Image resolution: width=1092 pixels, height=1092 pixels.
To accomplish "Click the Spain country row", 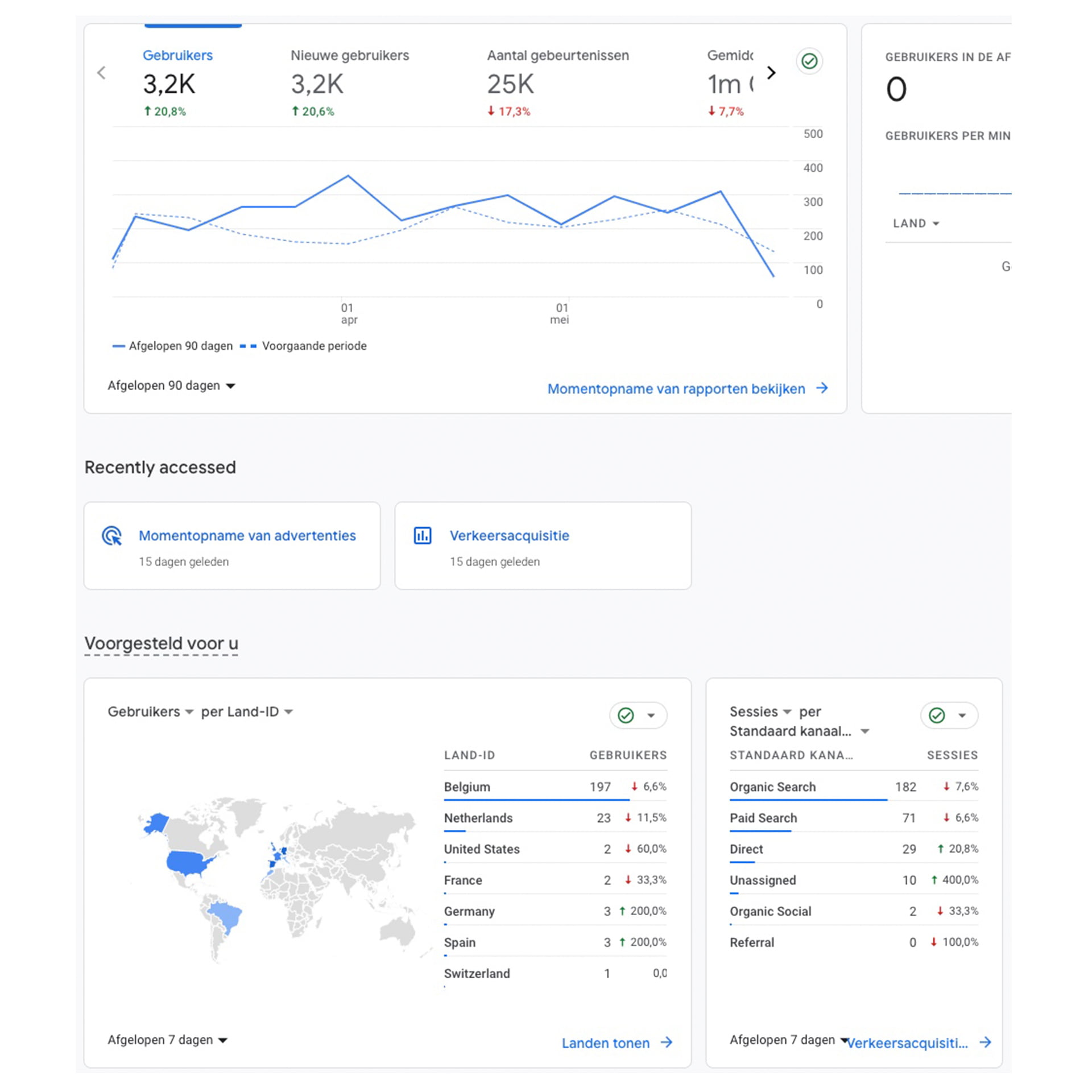I will (555, 942).
